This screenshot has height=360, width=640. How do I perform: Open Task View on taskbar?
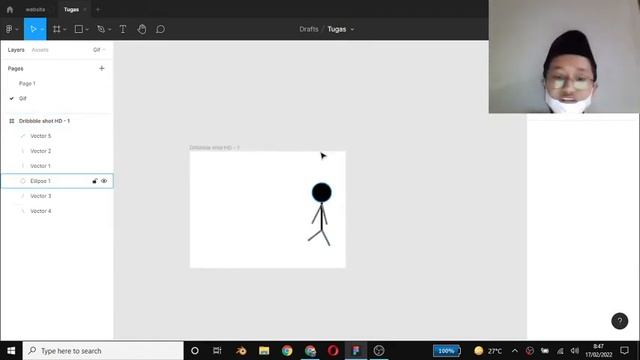click(217, 351)
